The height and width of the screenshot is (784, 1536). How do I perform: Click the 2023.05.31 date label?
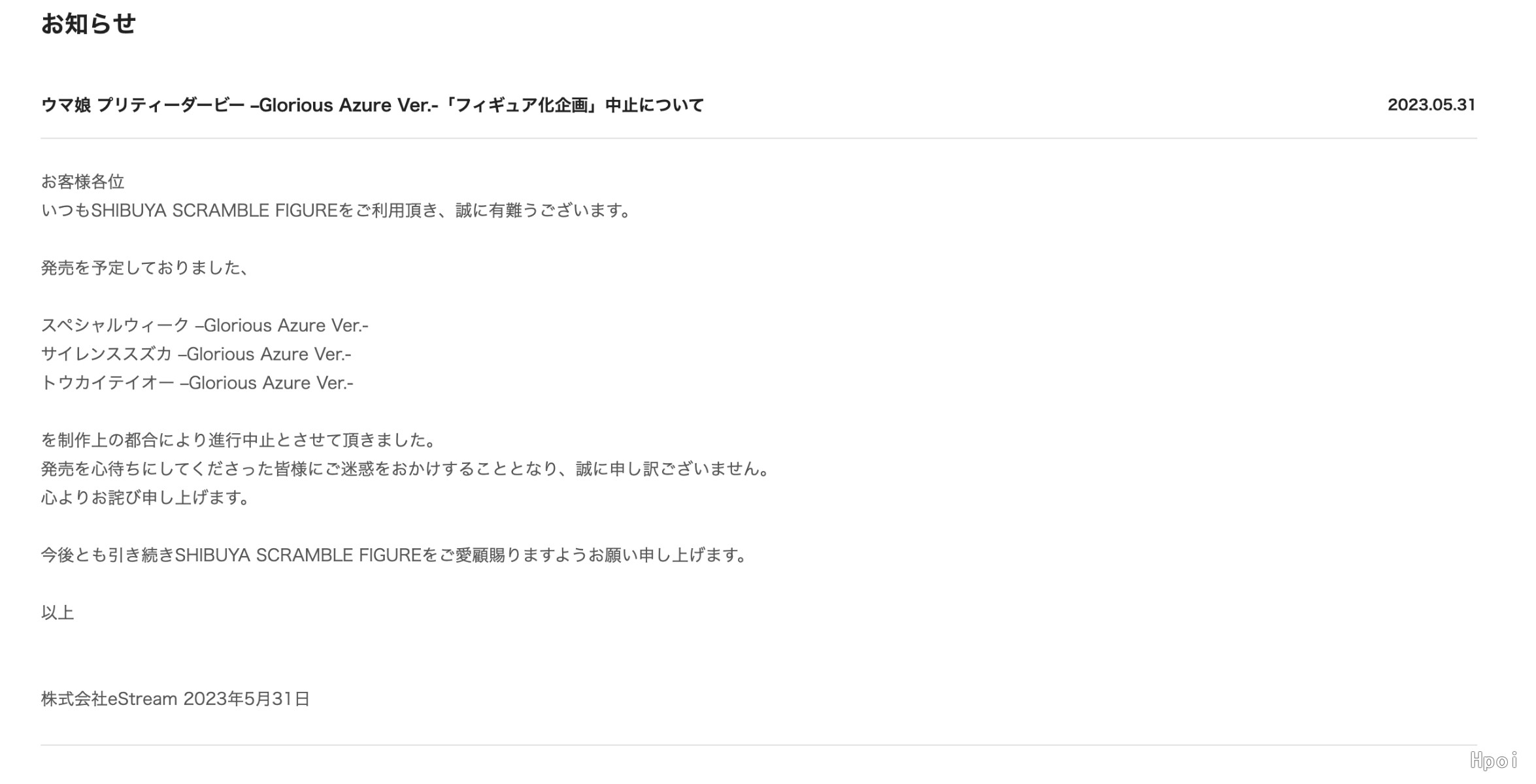[1431, 105]
